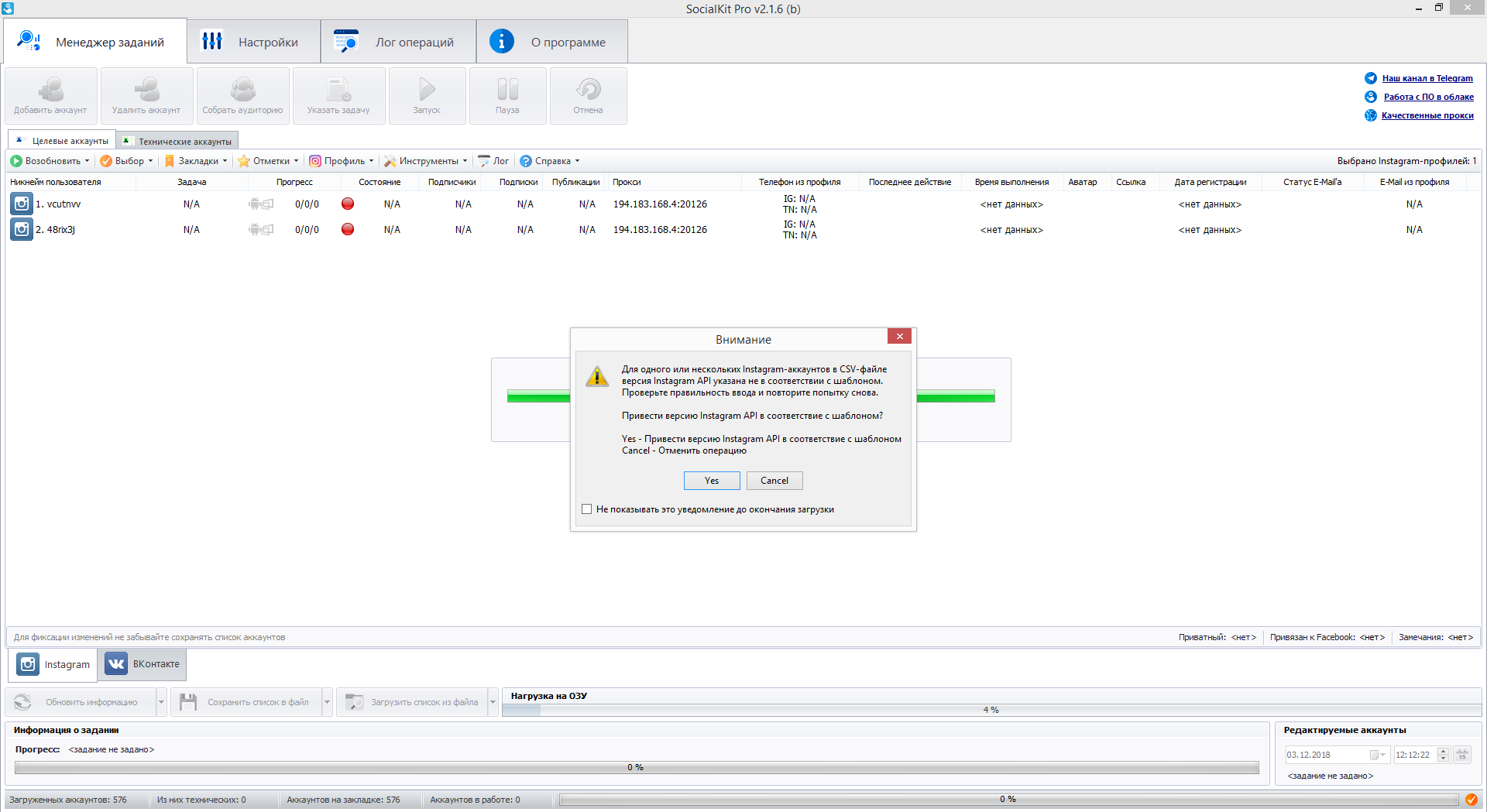The image size is (1487, 812).
Task: Click the Дата регистрации column header
Action: coord(1211,182)
